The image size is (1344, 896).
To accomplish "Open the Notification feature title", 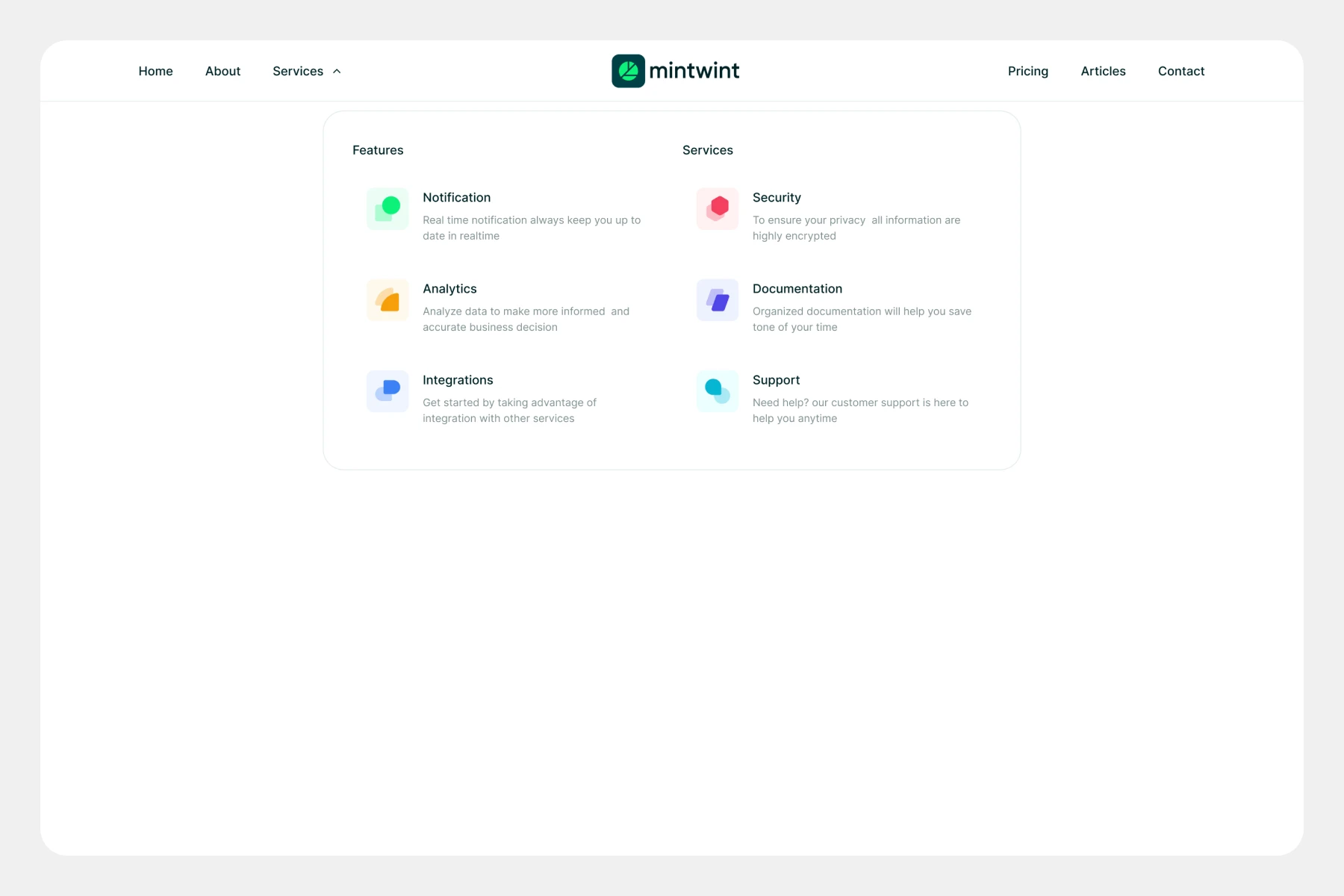I will [x=456, y=198].
